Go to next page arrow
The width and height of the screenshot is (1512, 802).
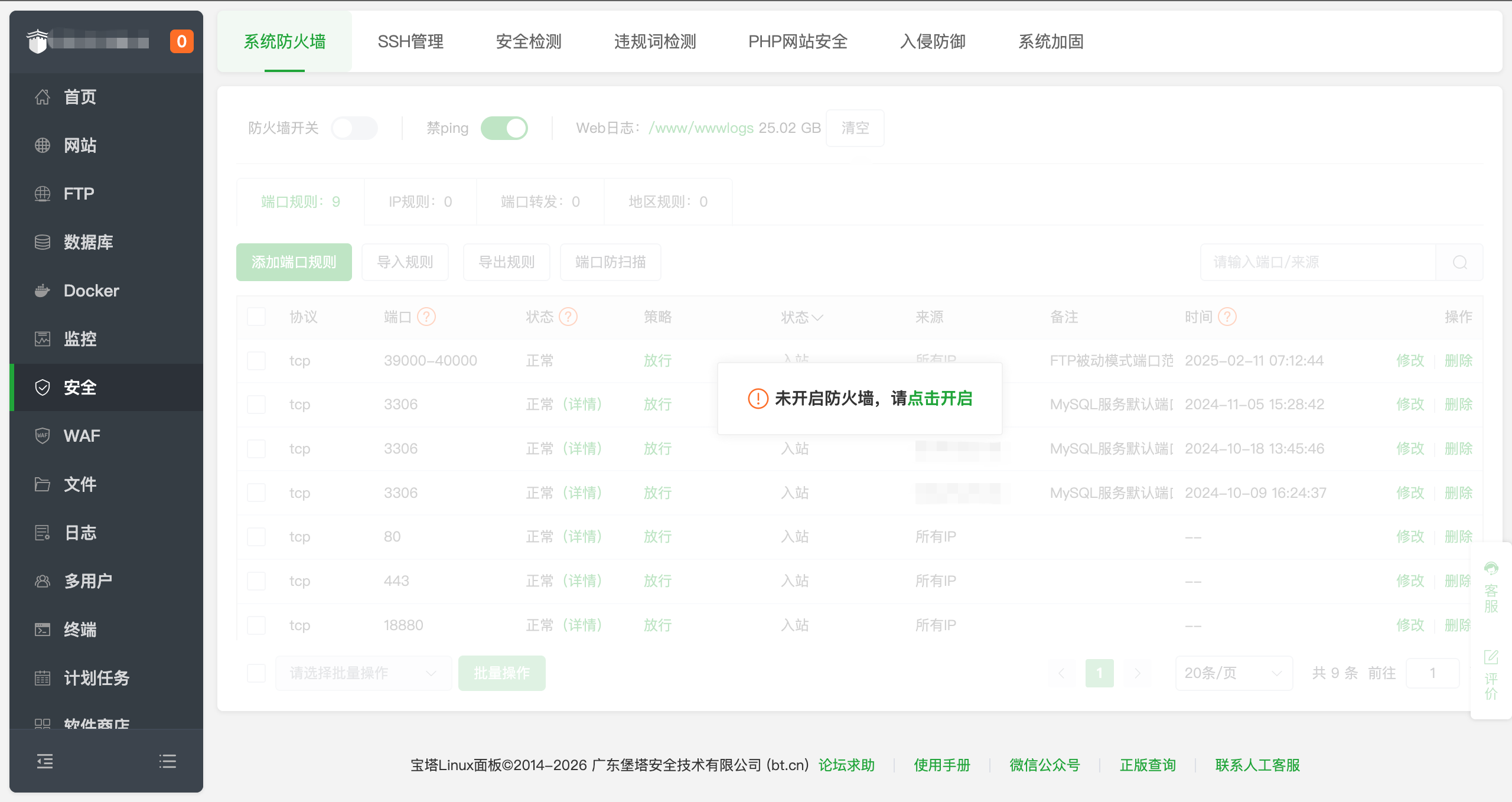point(1138,673)
